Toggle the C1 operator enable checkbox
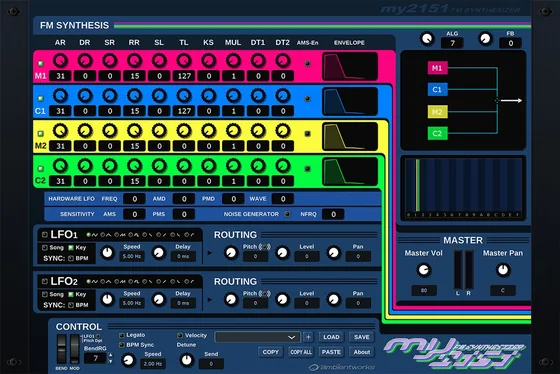This screenshot has width=560, height=374. point(41,98)
